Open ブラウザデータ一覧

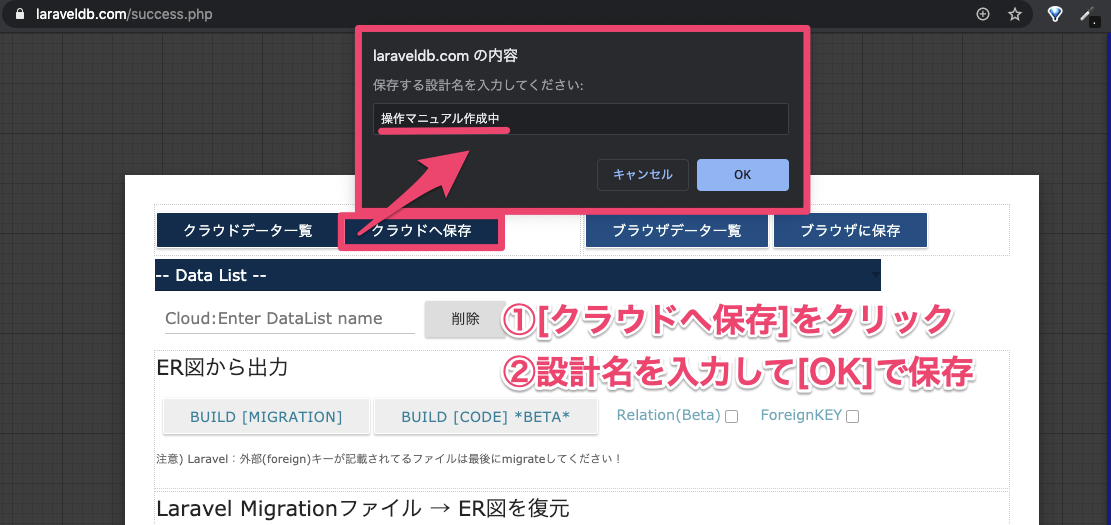tap(677, 230)
